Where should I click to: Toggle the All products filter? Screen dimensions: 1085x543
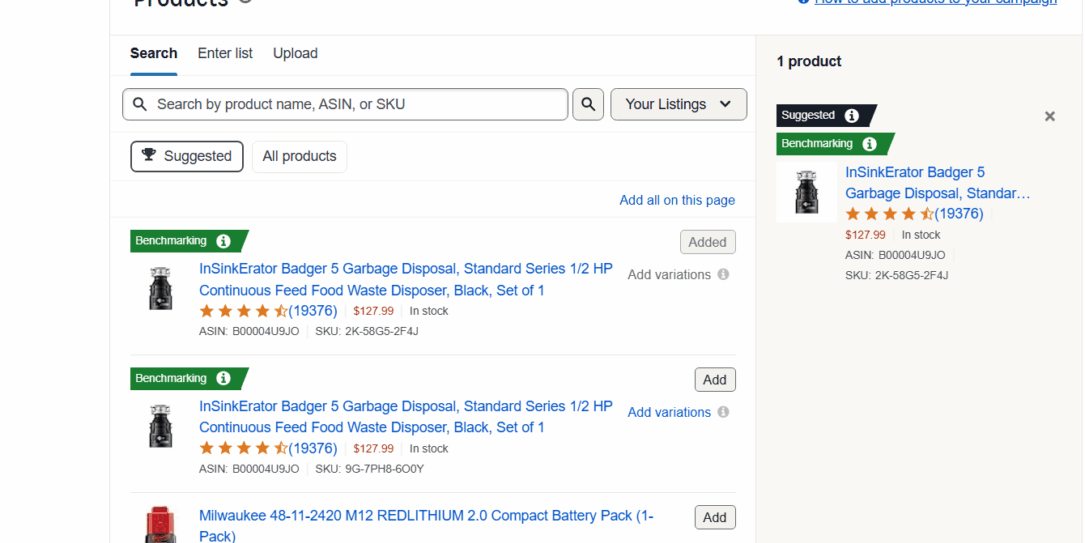click(299, 156)
